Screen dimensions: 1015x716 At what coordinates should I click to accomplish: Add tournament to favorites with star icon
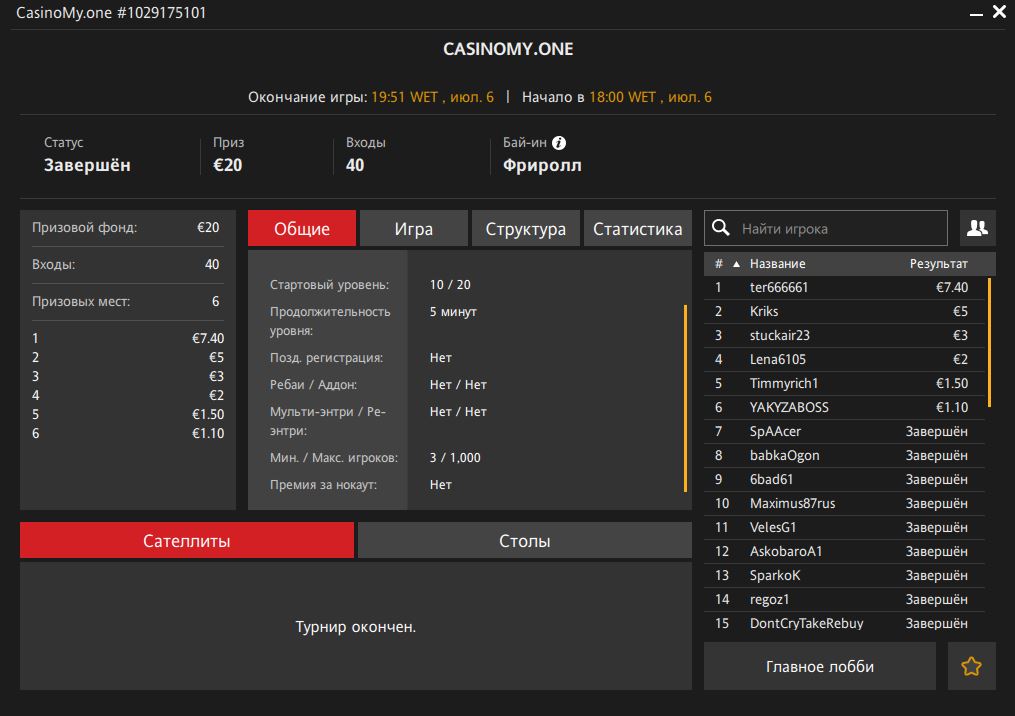(971, 666)
